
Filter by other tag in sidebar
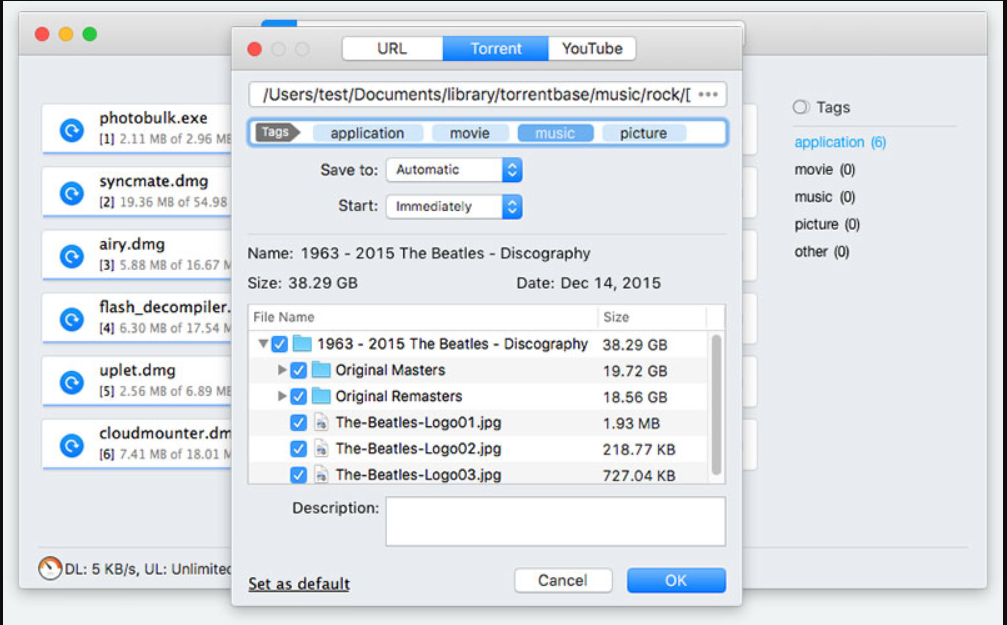point(822,252)
